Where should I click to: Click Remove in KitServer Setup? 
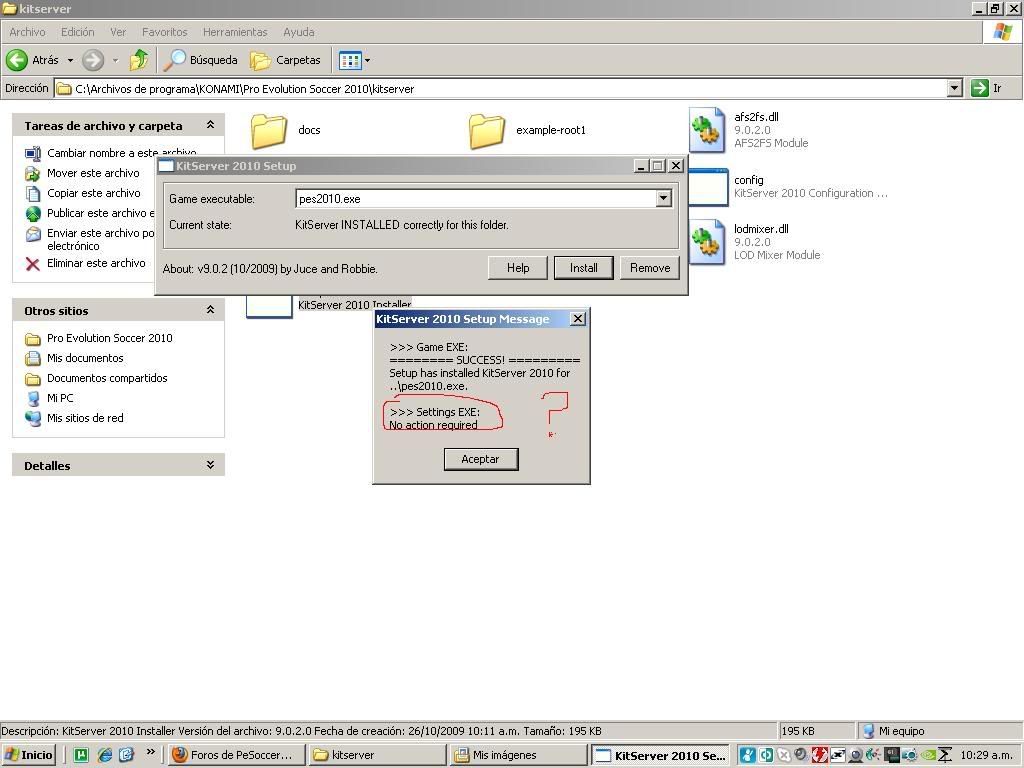(x=650, y=268)
